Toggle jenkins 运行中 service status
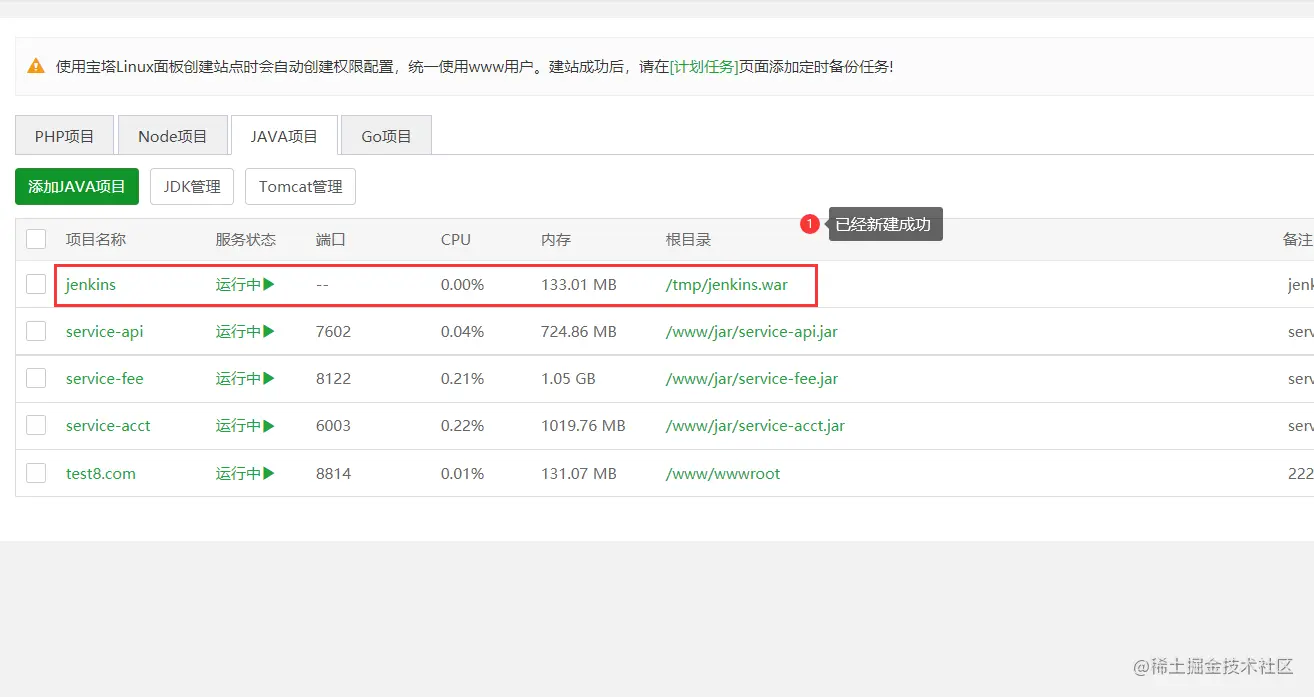 245,284
